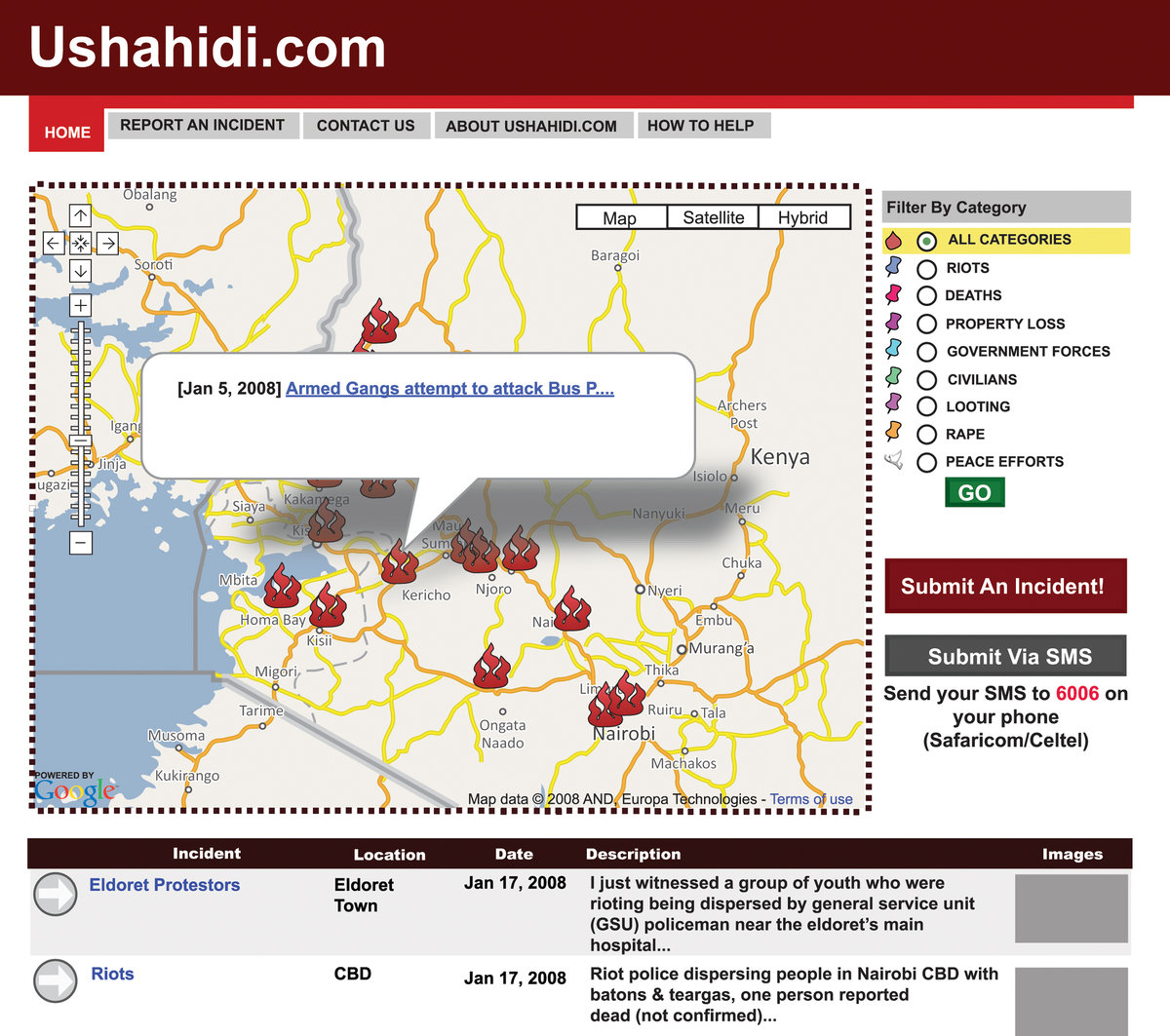Click the fire marker north of Ongata Naado

(x=491, y=667)
